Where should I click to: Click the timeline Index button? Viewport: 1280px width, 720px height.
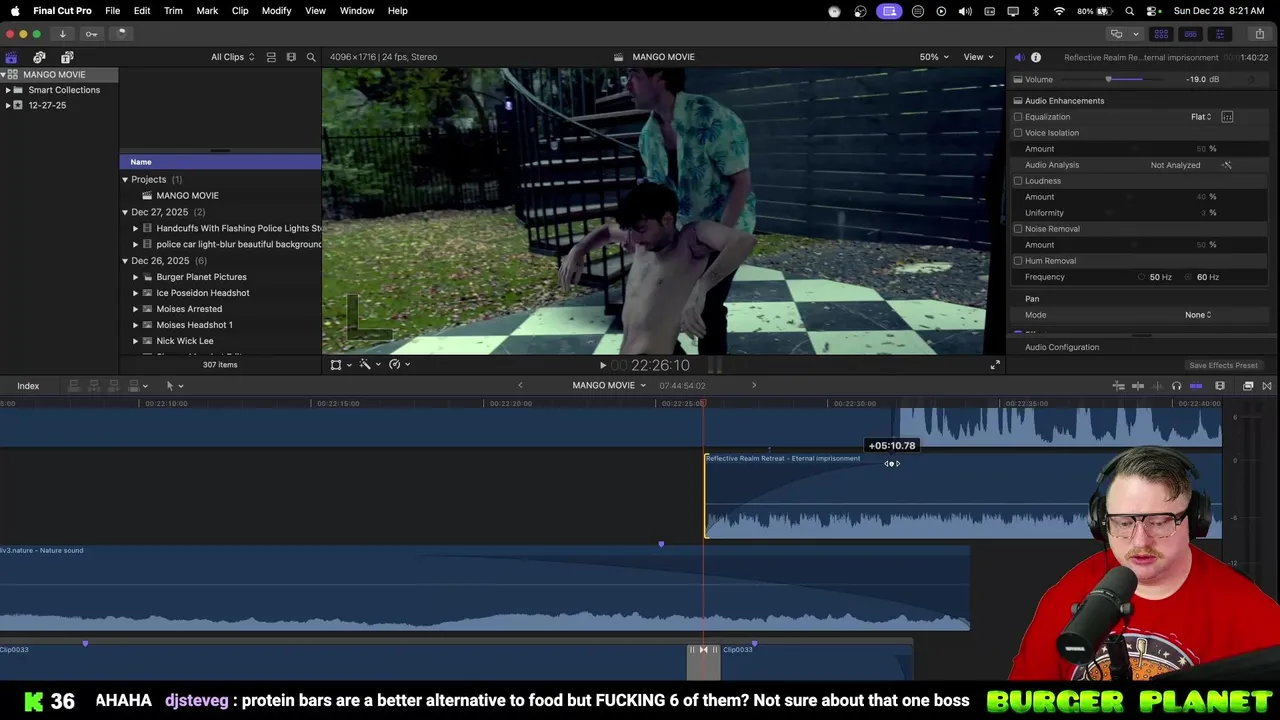pos(28,386)
